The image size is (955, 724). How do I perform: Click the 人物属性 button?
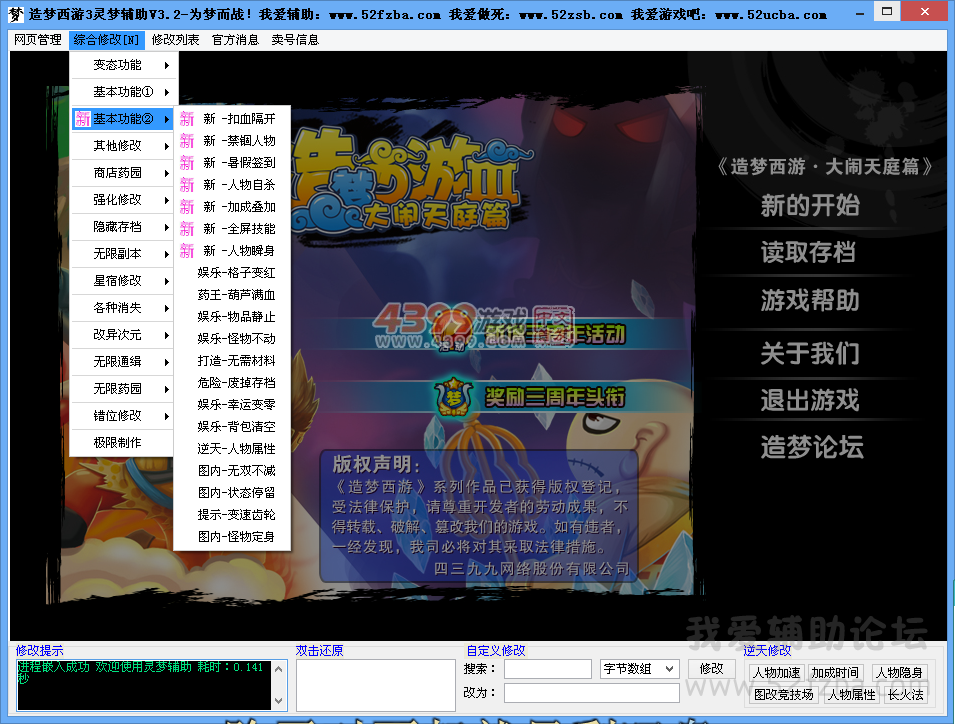(851, 695)
